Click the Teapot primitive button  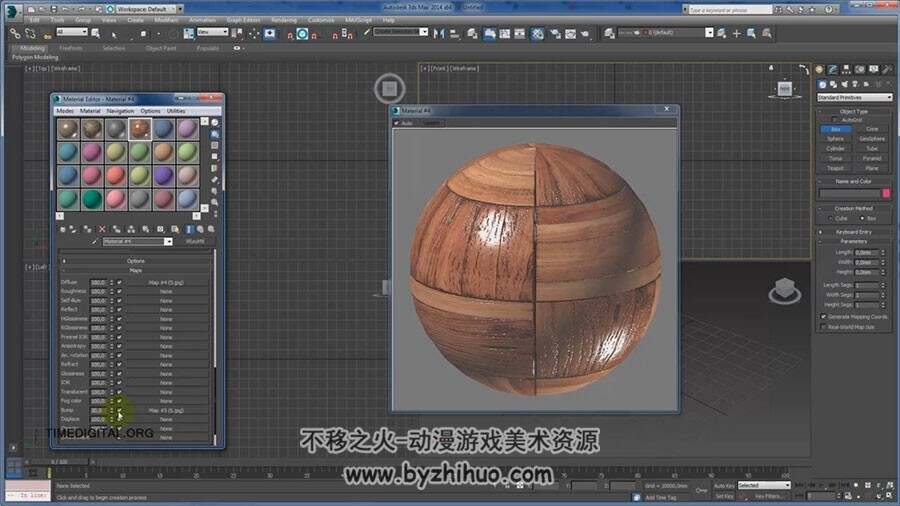coord(836,168)
